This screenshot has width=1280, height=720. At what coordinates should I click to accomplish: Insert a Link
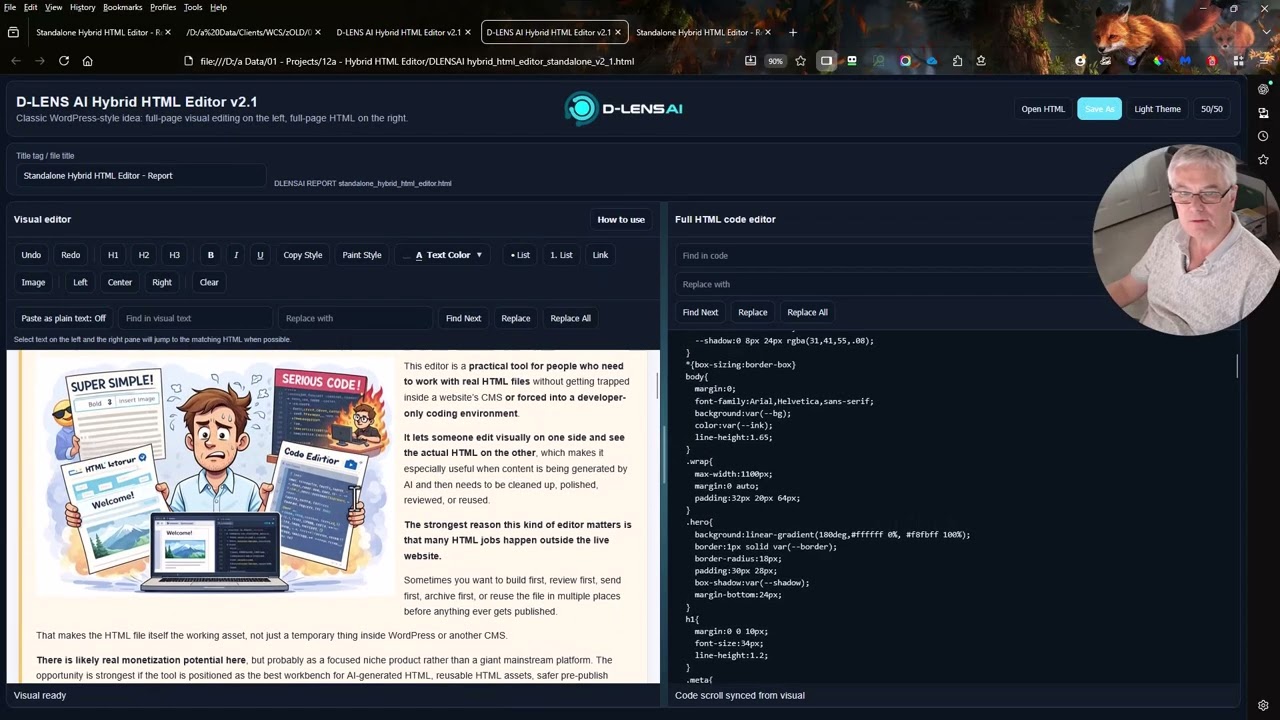pos(600,255)
